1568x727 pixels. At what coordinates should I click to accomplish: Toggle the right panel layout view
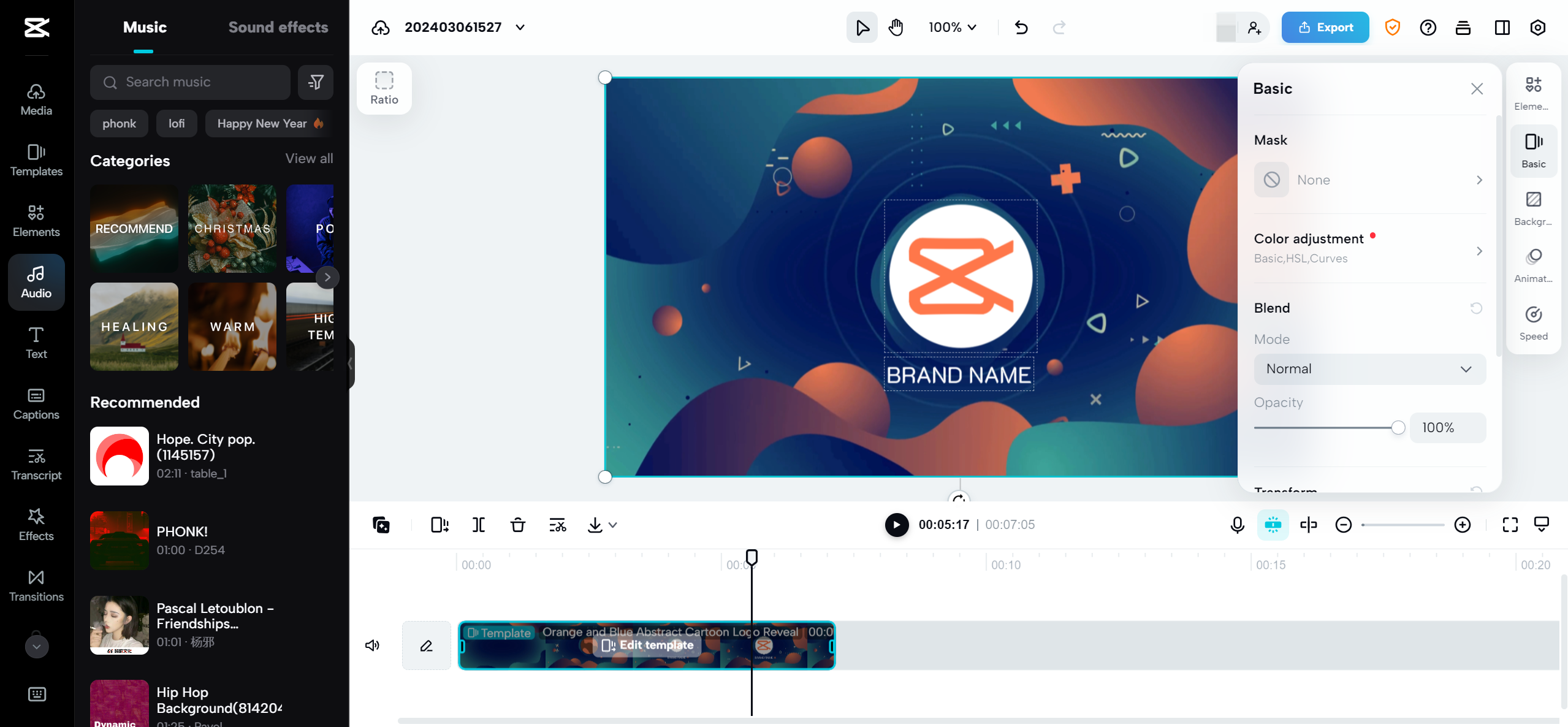tap(1501, 27)
